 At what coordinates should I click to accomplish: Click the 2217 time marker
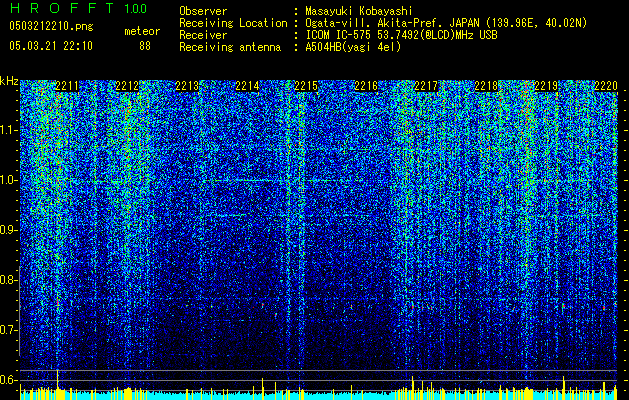point(426,86)
